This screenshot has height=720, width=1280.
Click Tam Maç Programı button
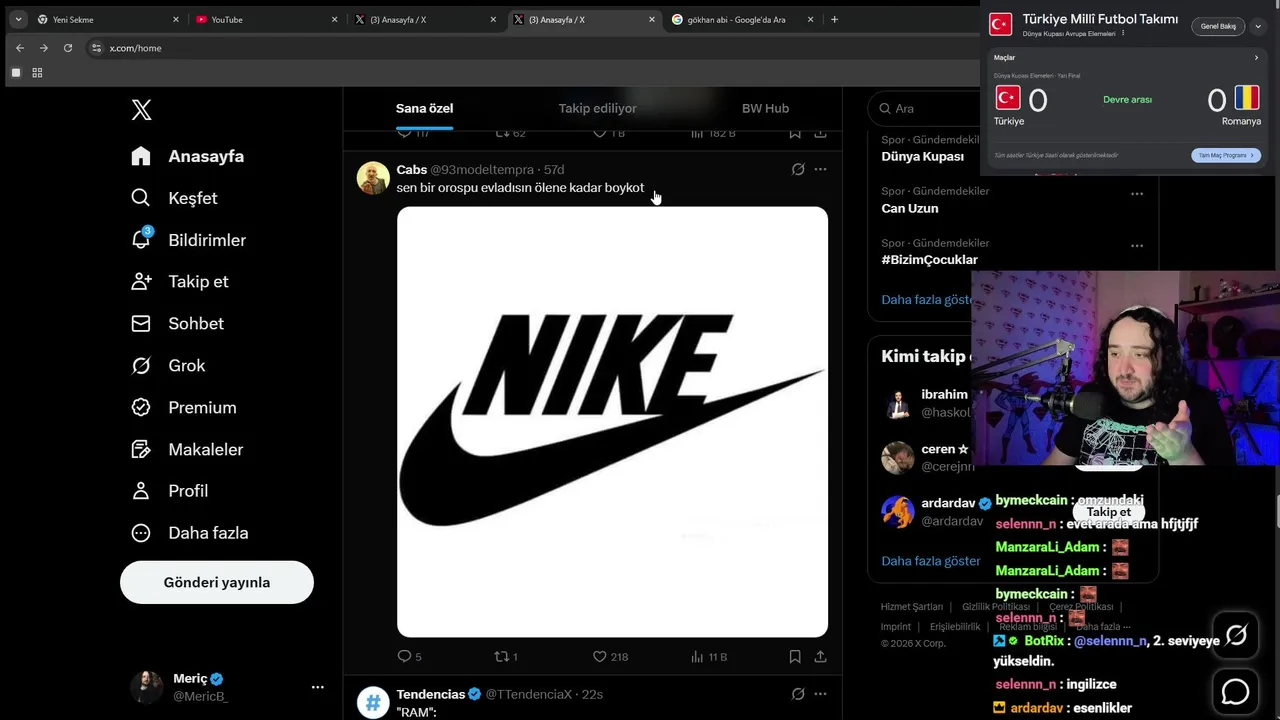[x=1226, y=155]
